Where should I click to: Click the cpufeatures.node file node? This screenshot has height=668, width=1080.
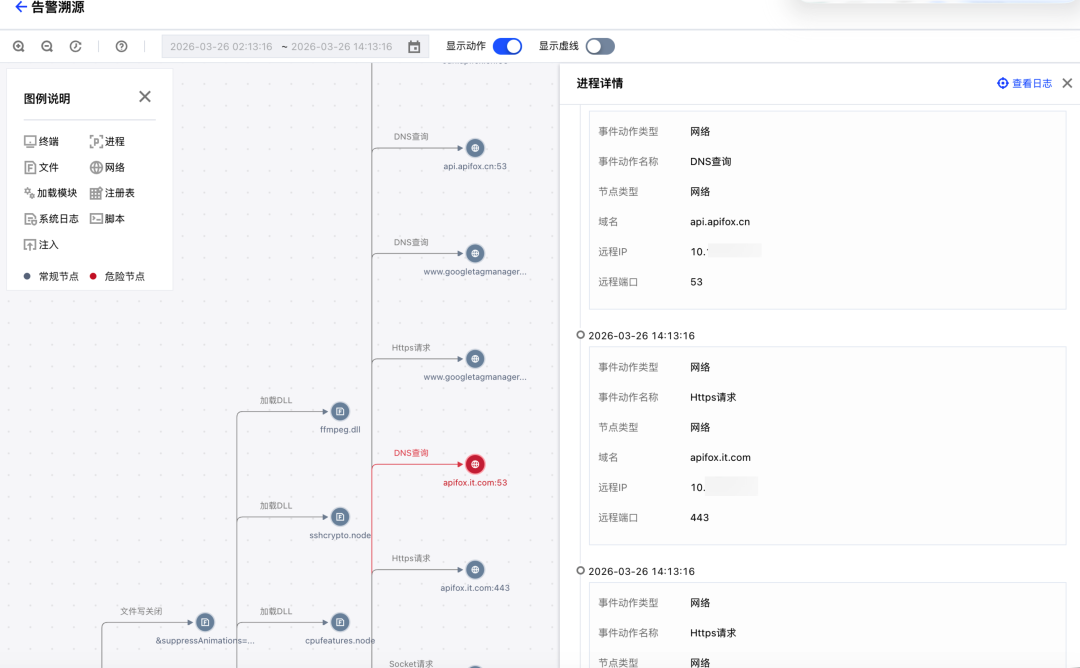[340, 622]
